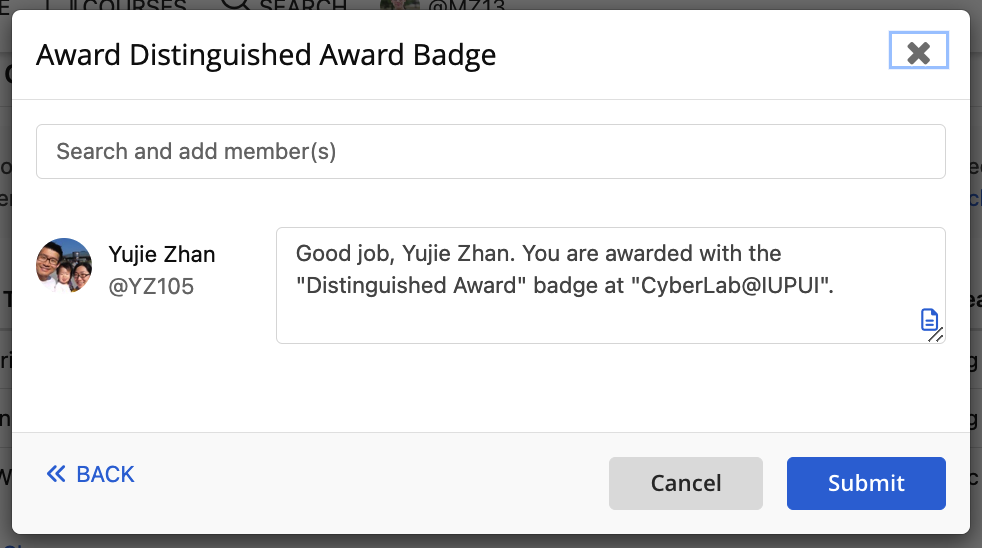The image size is (982, 548).
Task: Click the double chevron back icon
Action: tap(56, 474)
